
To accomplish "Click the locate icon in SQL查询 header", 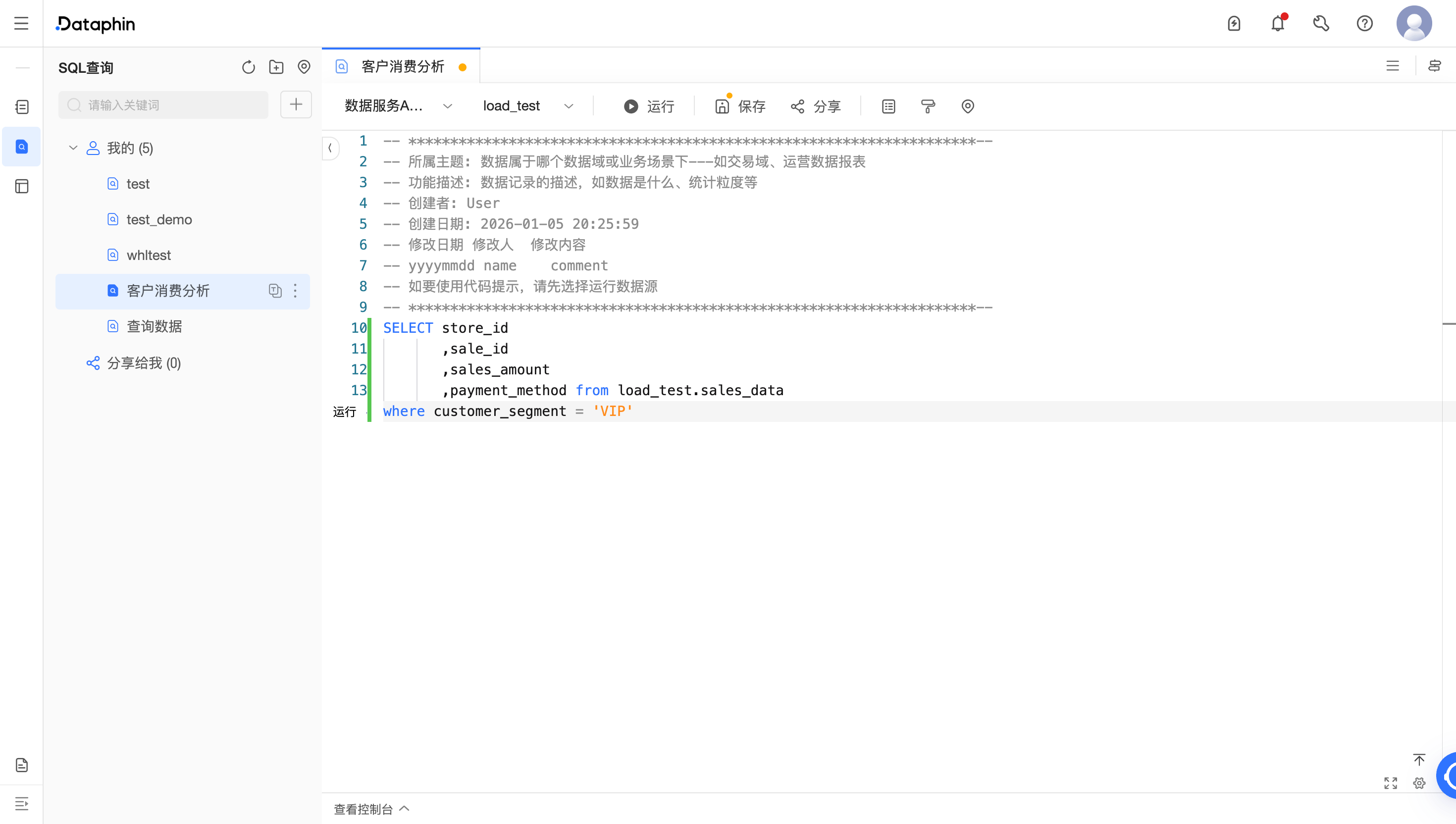I will 304,67.
